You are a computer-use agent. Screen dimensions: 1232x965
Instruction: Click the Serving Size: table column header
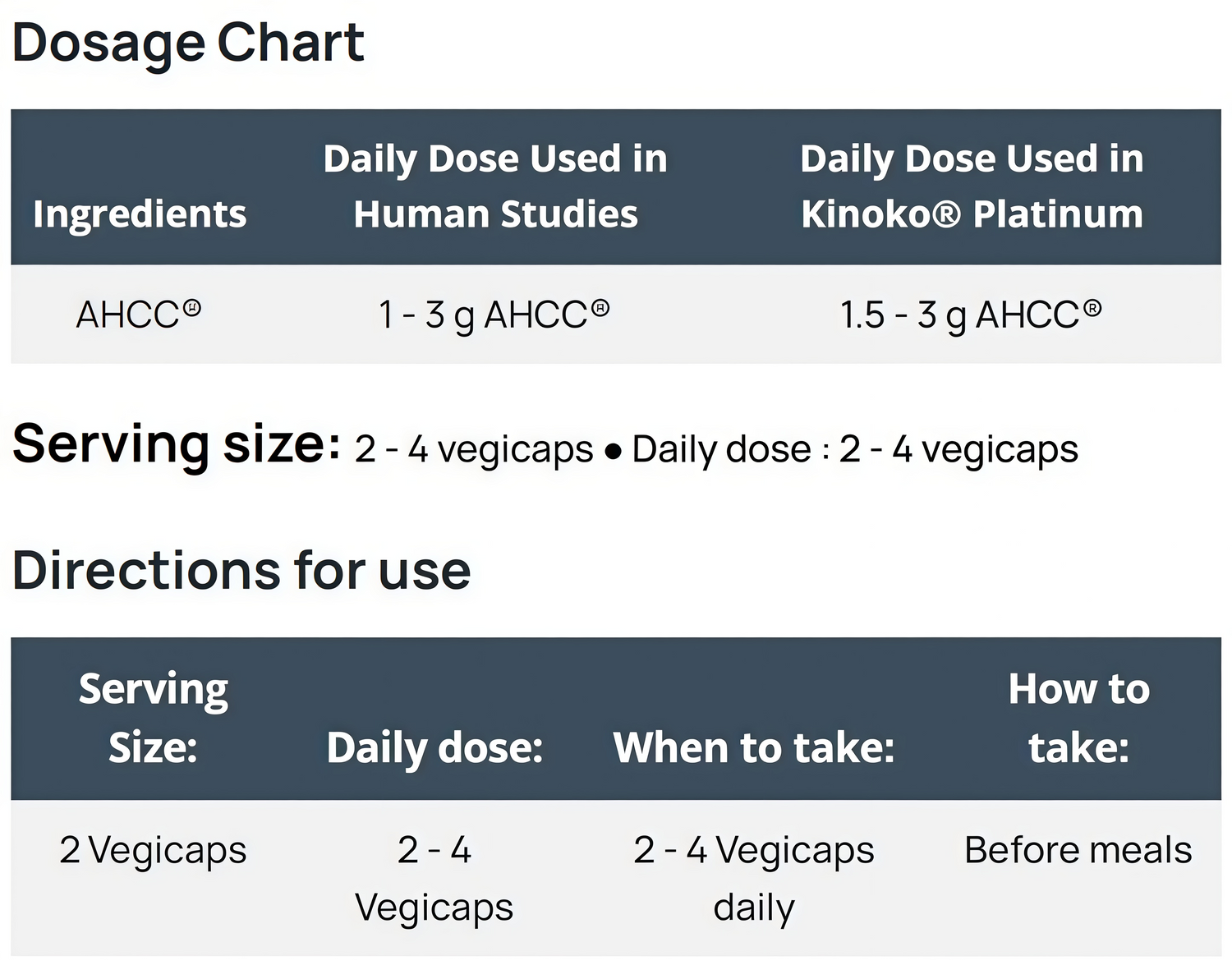[154, 718]
